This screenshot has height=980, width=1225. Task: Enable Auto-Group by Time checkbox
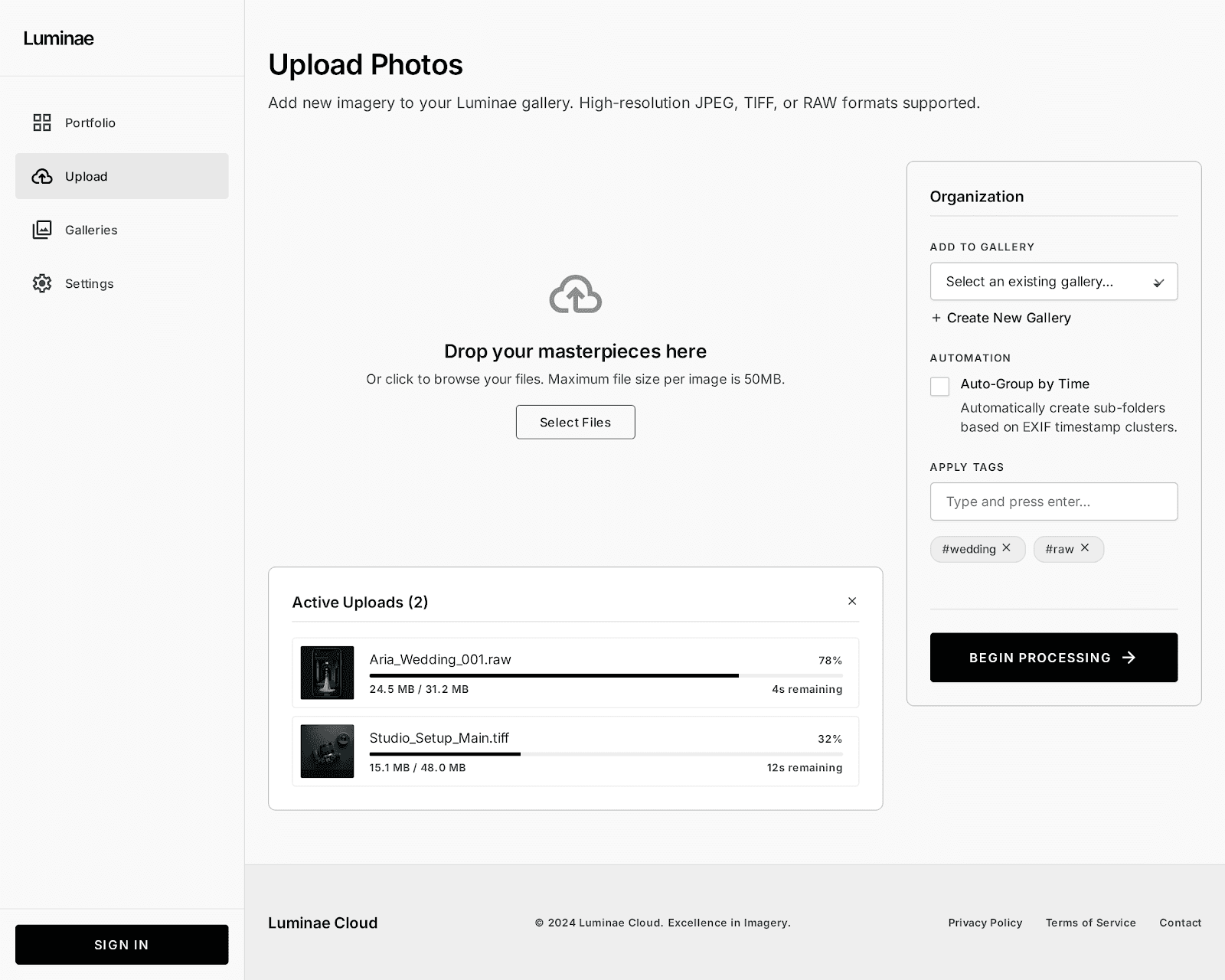click(939, 386)
